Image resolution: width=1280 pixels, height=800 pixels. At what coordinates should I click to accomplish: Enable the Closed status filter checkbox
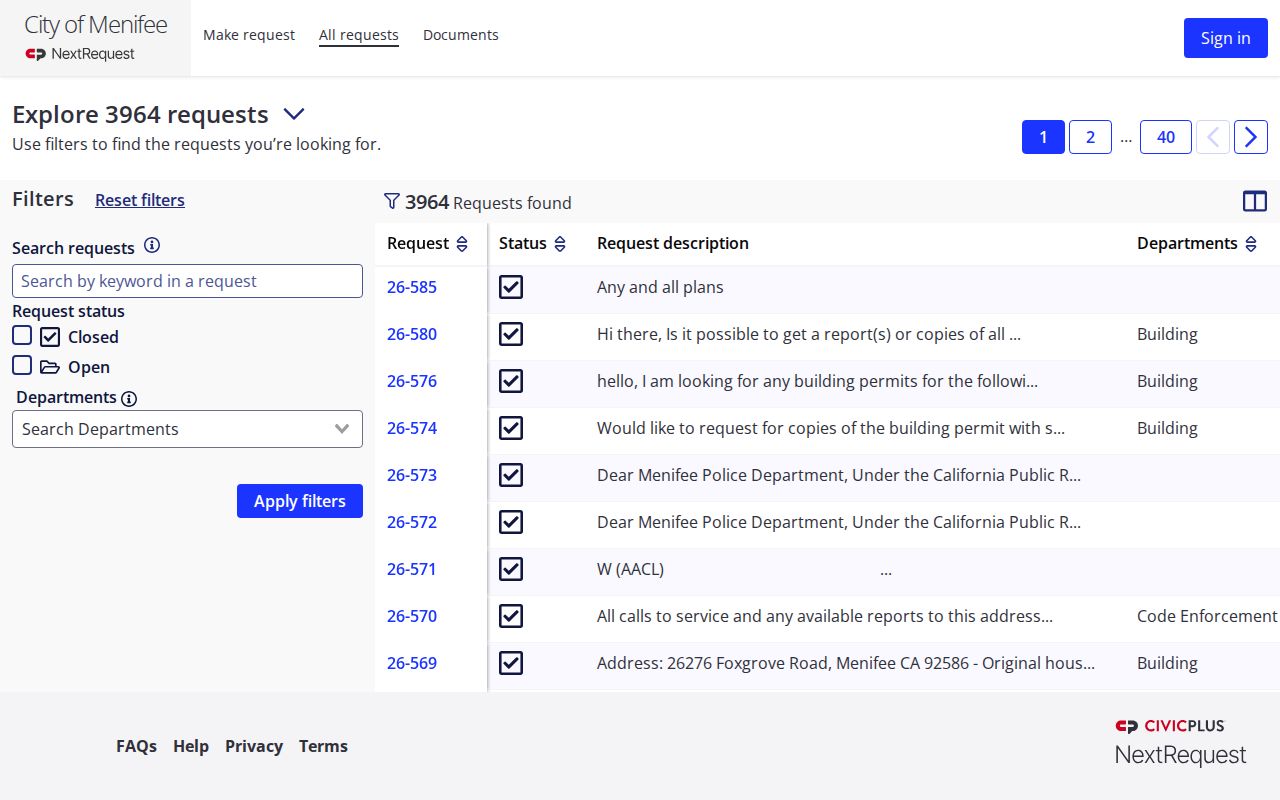tap(22, 335)
